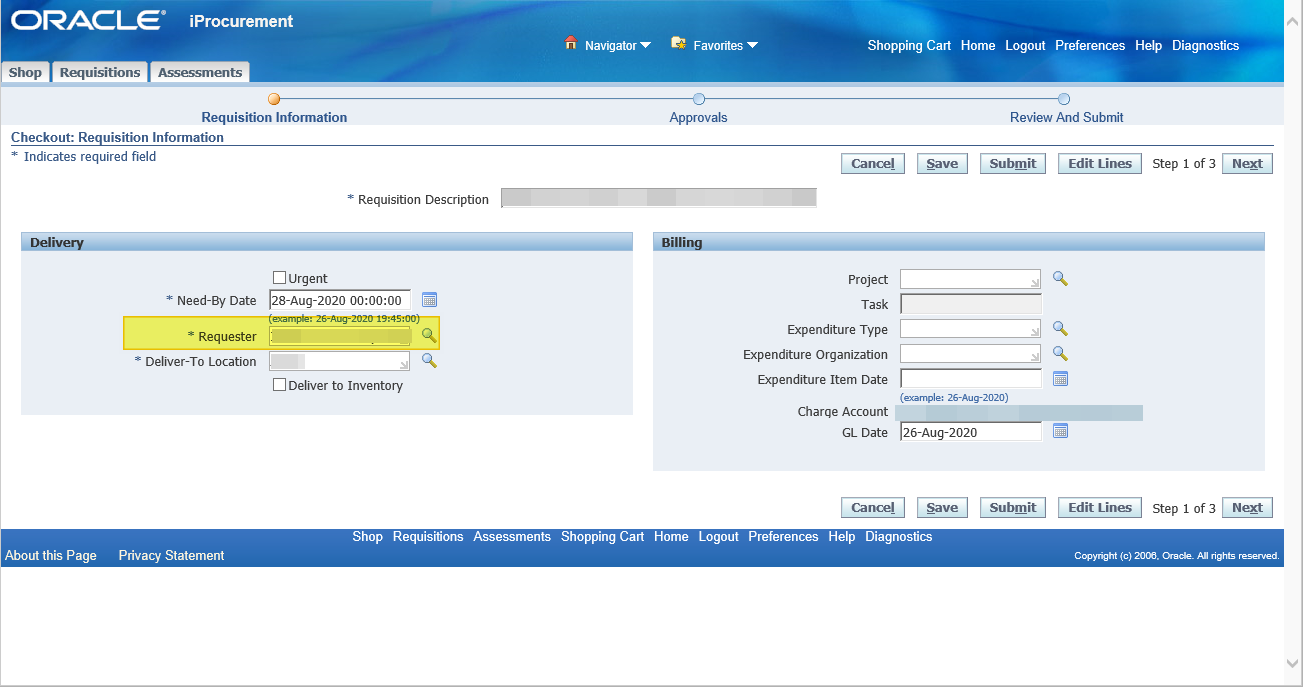This screenshot has height=688, width=1303.
Task: Switch to the Assessments tab
Action: (x=200, y=72)
